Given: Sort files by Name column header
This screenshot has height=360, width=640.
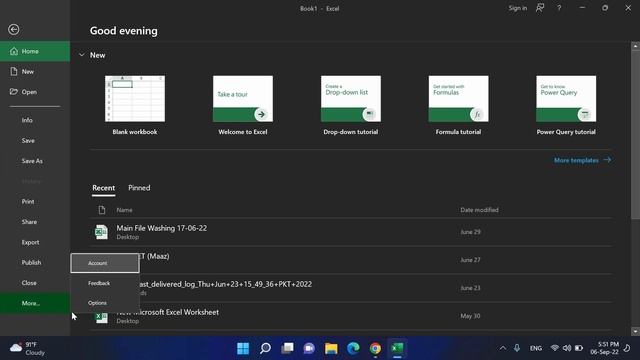Looking at the screenshot, I should click(x=124, y=210).
